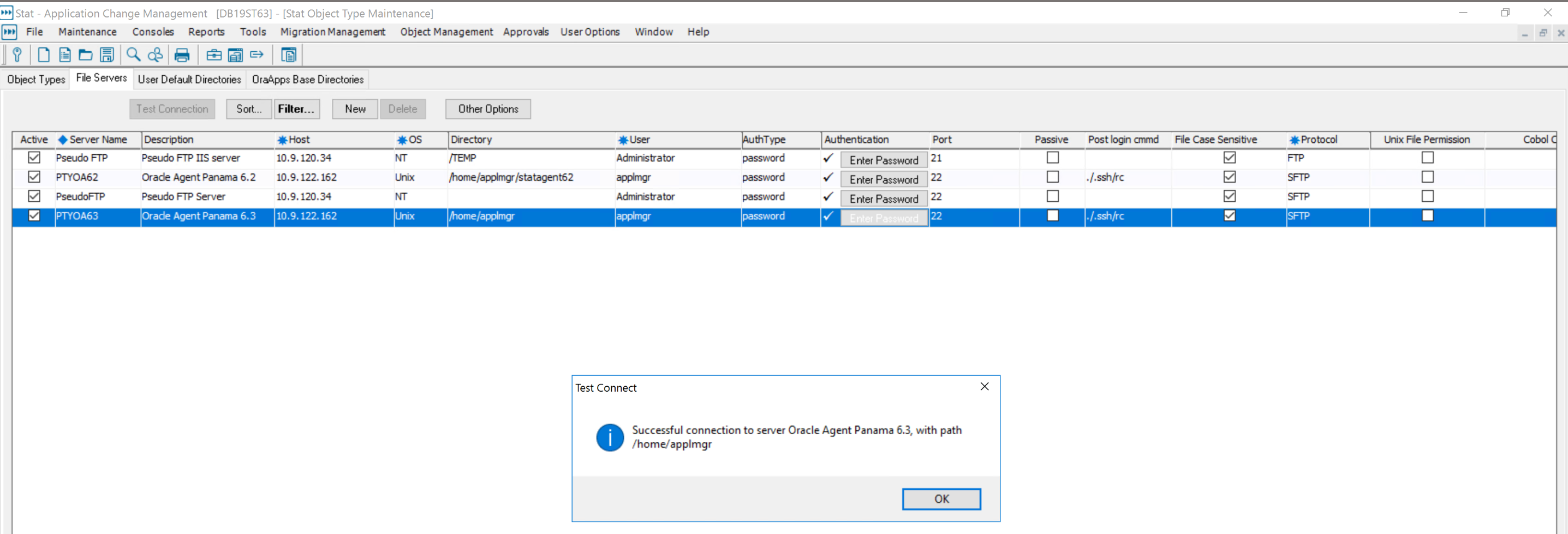Uncheck Active checkbox for Pseudo FTP row
This screenshot has width=1568, height=534.
tap(34, 158)
